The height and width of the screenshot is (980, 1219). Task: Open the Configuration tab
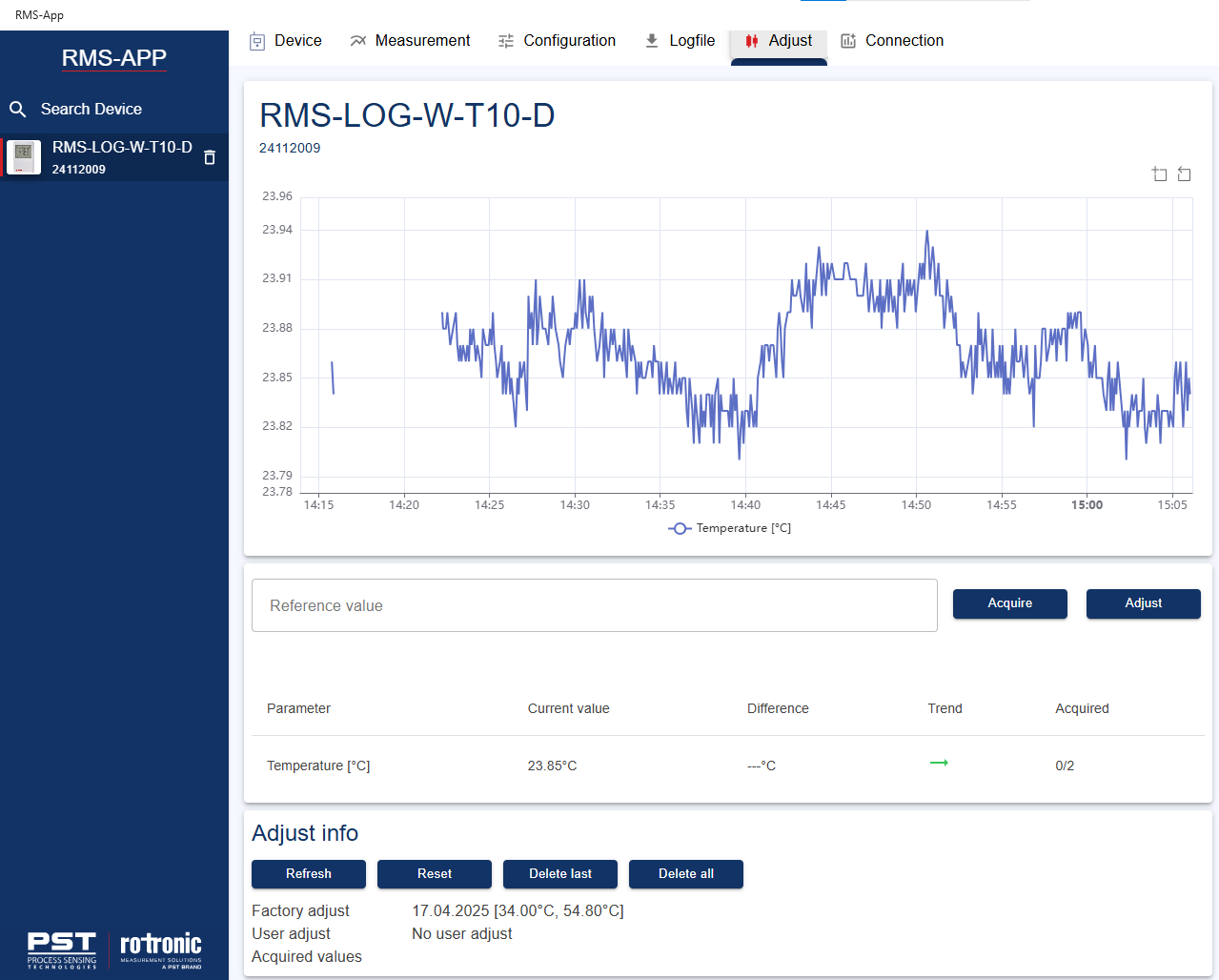coord(558,41)
